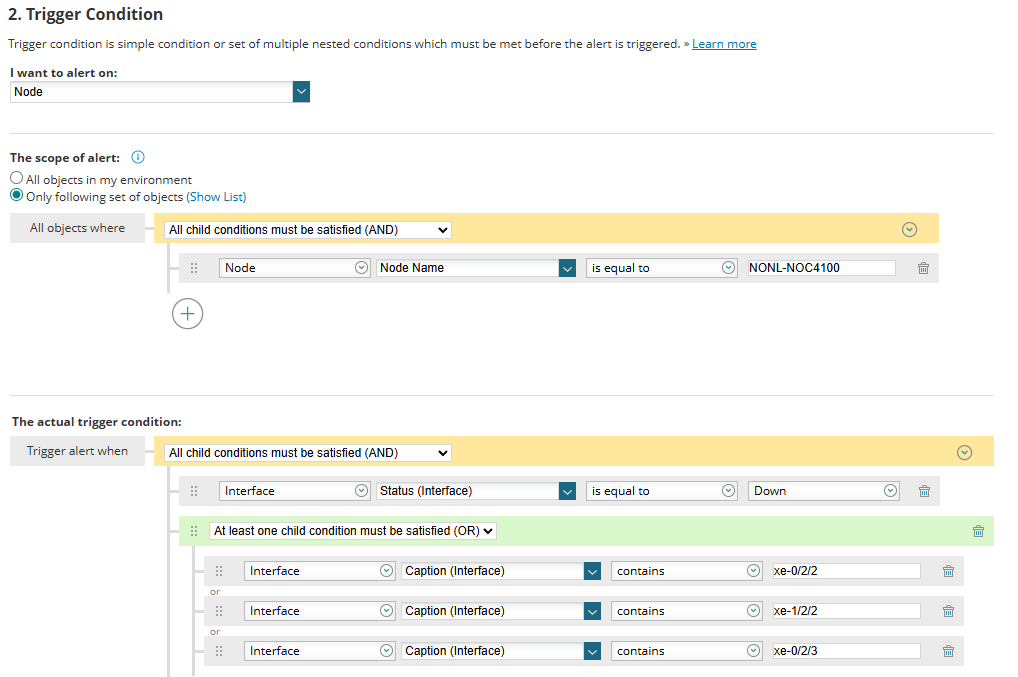Expand trigger condition block options chevron

965,452
